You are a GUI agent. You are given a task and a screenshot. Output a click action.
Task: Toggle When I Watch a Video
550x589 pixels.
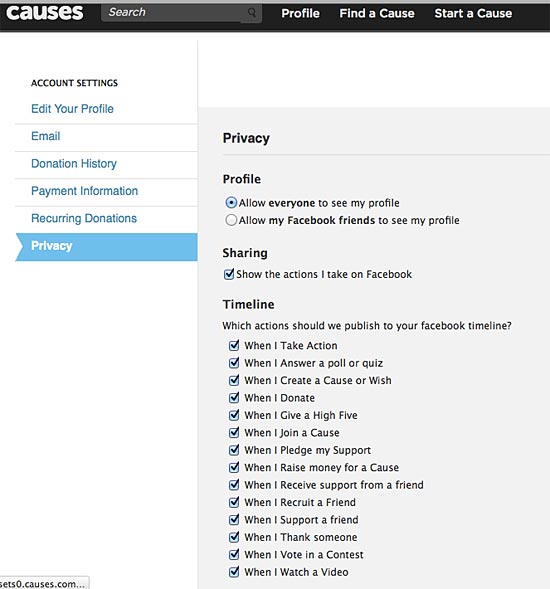tap(234, 572)
